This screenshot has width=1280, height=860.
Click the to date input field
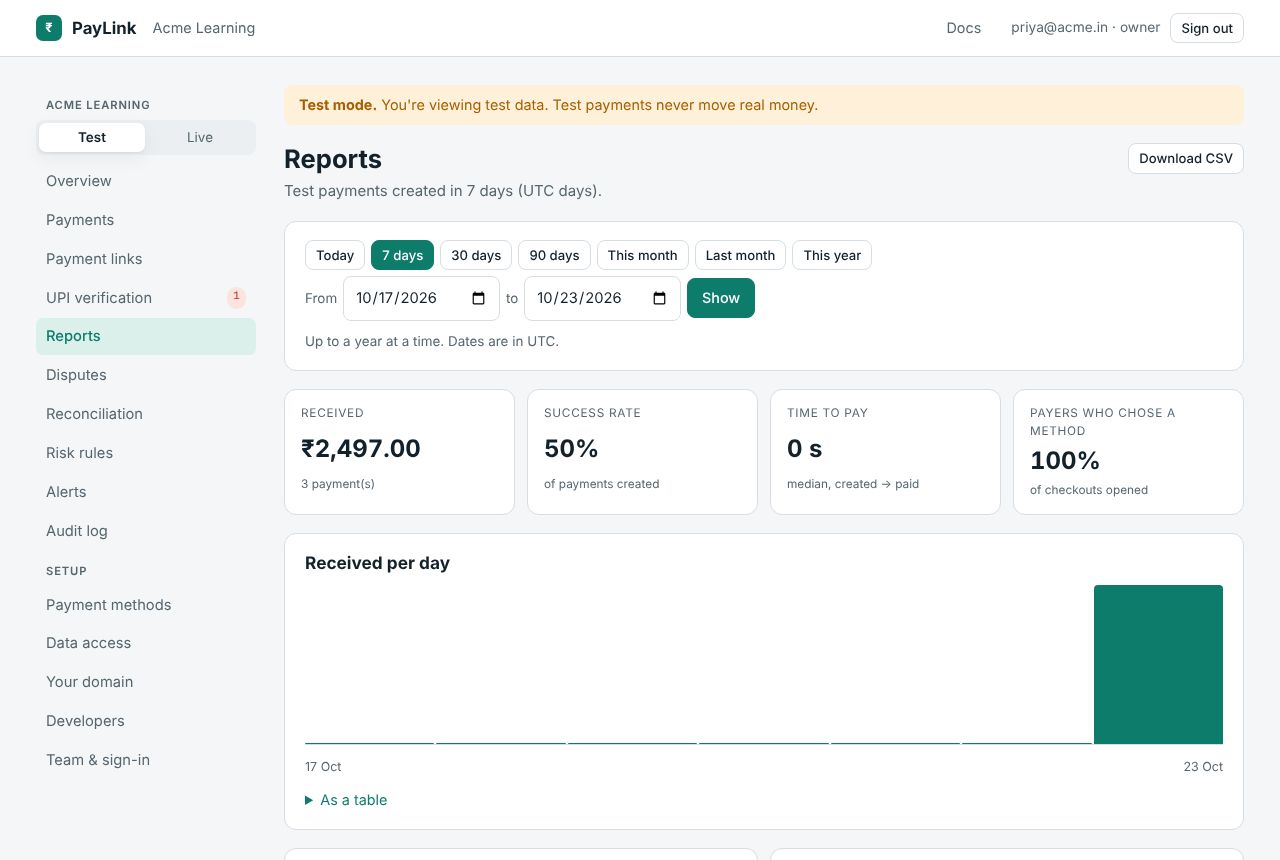point(602,298)
